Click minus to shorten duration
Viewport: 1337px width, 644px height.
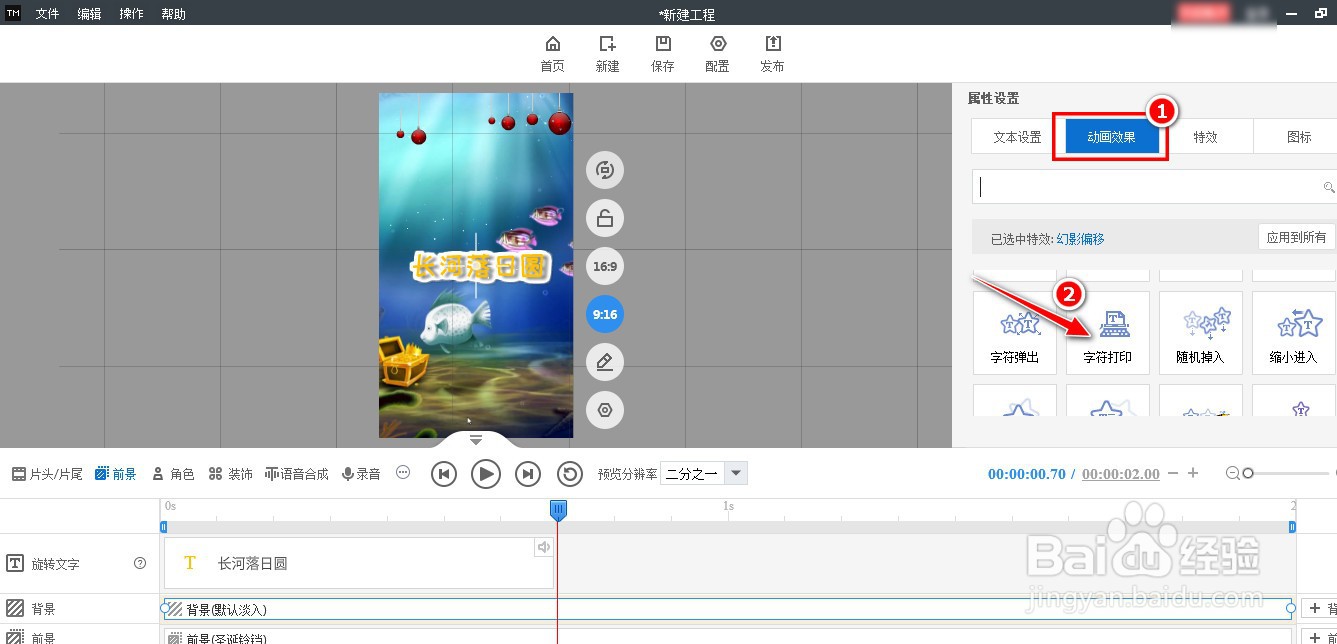[x=1173, y=473]
